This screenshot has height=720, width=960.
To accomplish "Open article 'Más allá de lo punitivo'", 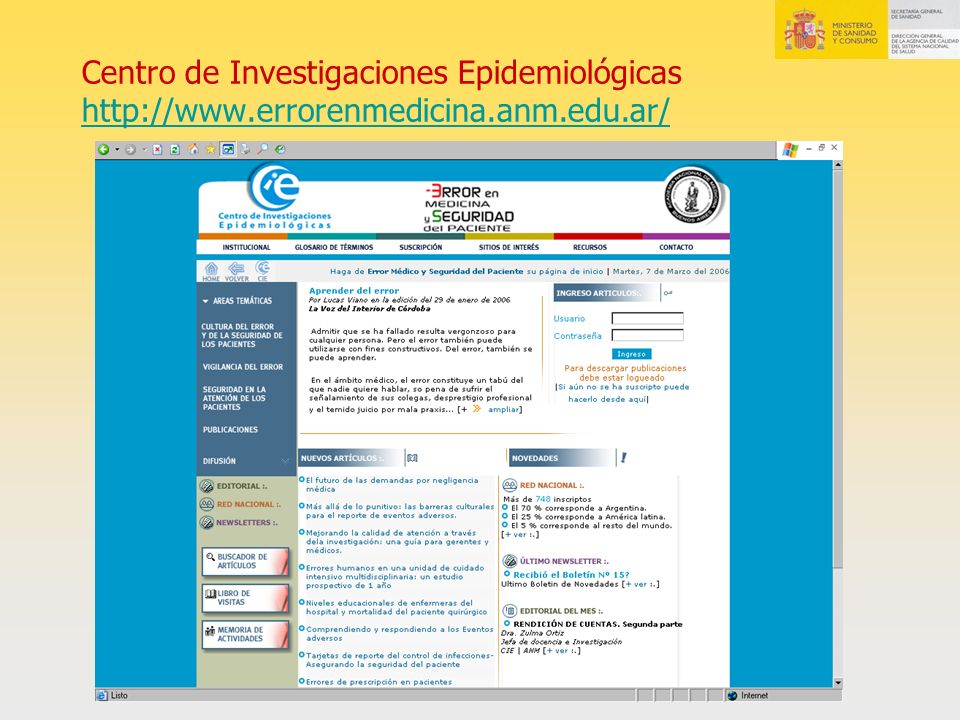I will pyautogui.click(x=400, y=511).
